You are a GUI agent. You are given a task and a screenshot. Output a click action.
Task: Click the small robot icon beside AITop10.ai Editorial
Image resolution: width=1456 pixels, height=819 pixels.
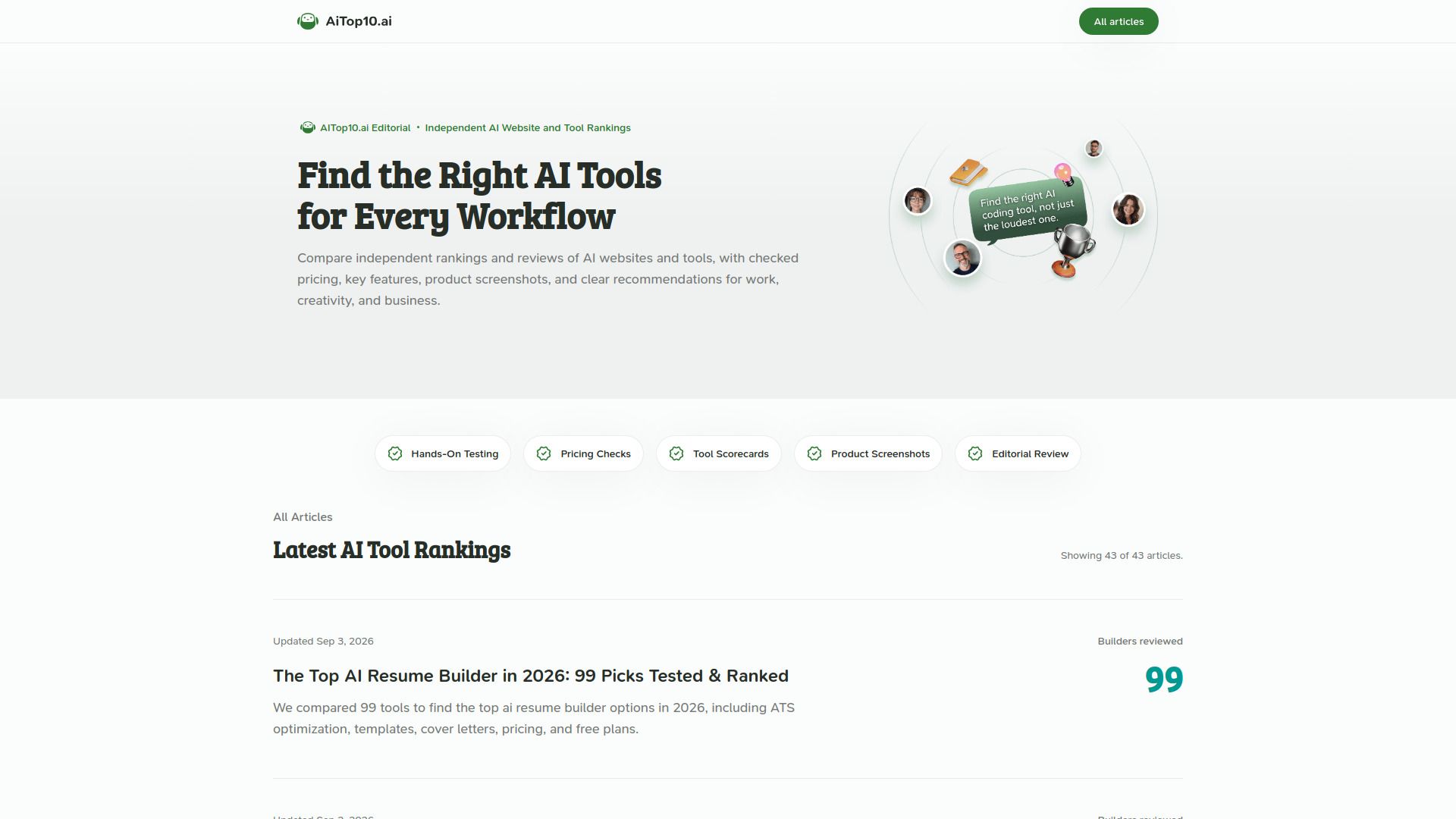(307, 127)
